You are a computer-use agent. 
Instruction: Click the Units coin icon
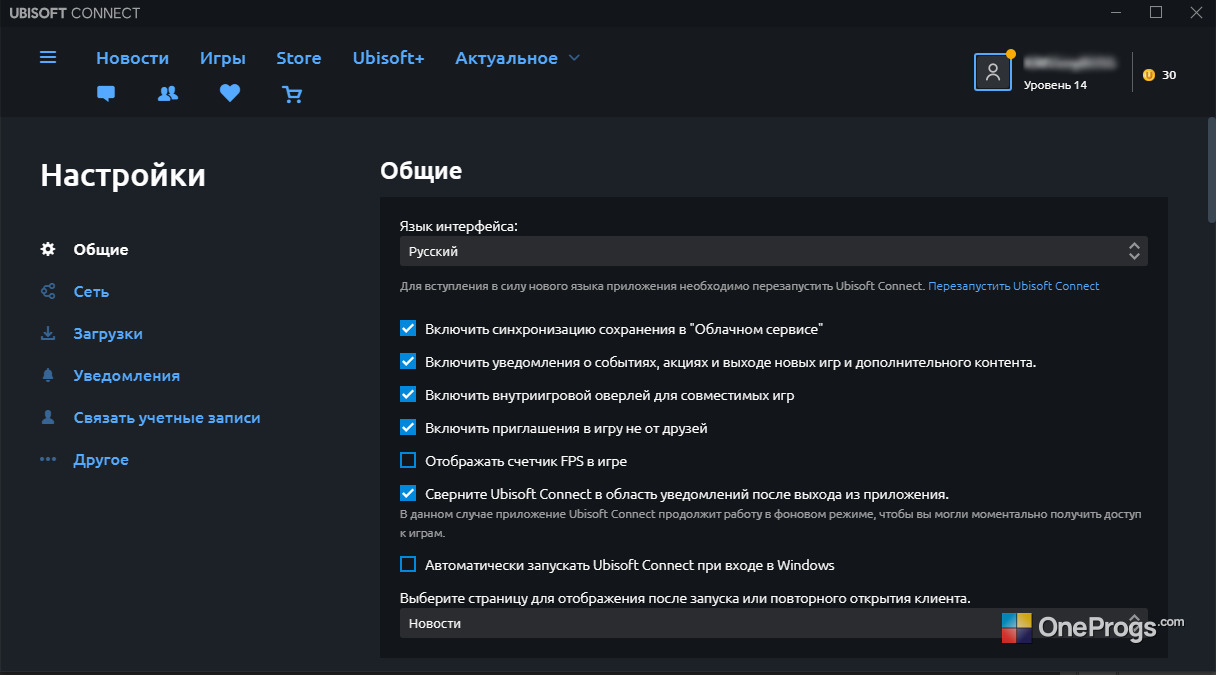(x=1148, y=75)
